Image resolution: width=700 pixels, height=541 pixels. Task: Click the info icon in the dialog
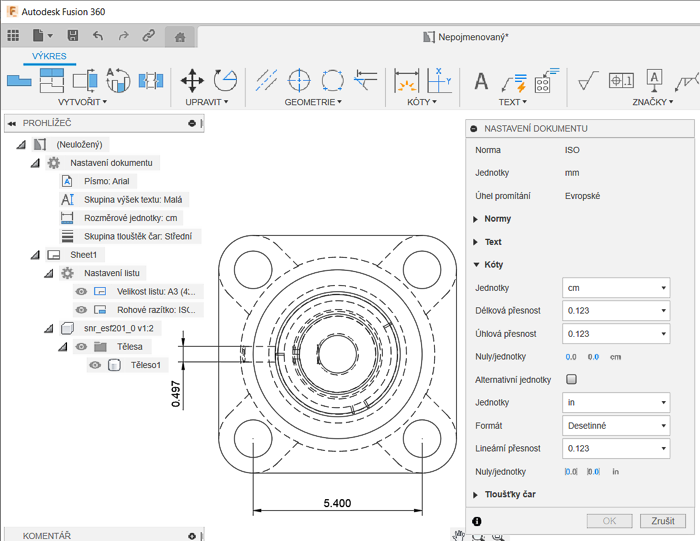(476, 521)
